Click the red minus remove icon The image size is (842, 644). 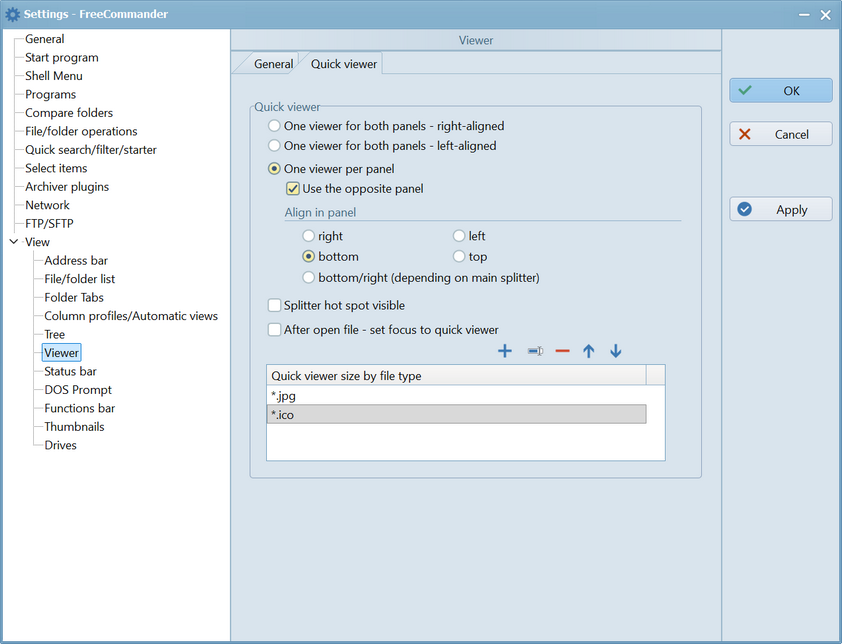coord(562,351)
